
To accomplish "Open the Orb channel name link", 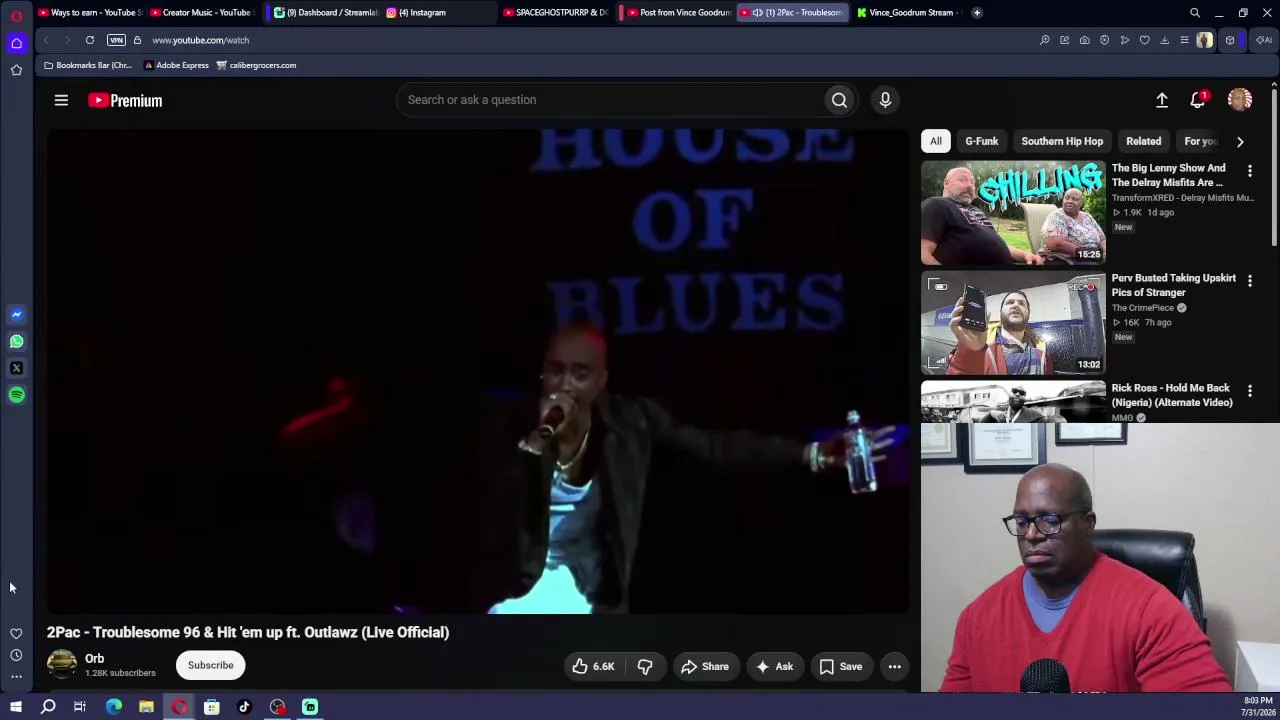I will point(95,659).
